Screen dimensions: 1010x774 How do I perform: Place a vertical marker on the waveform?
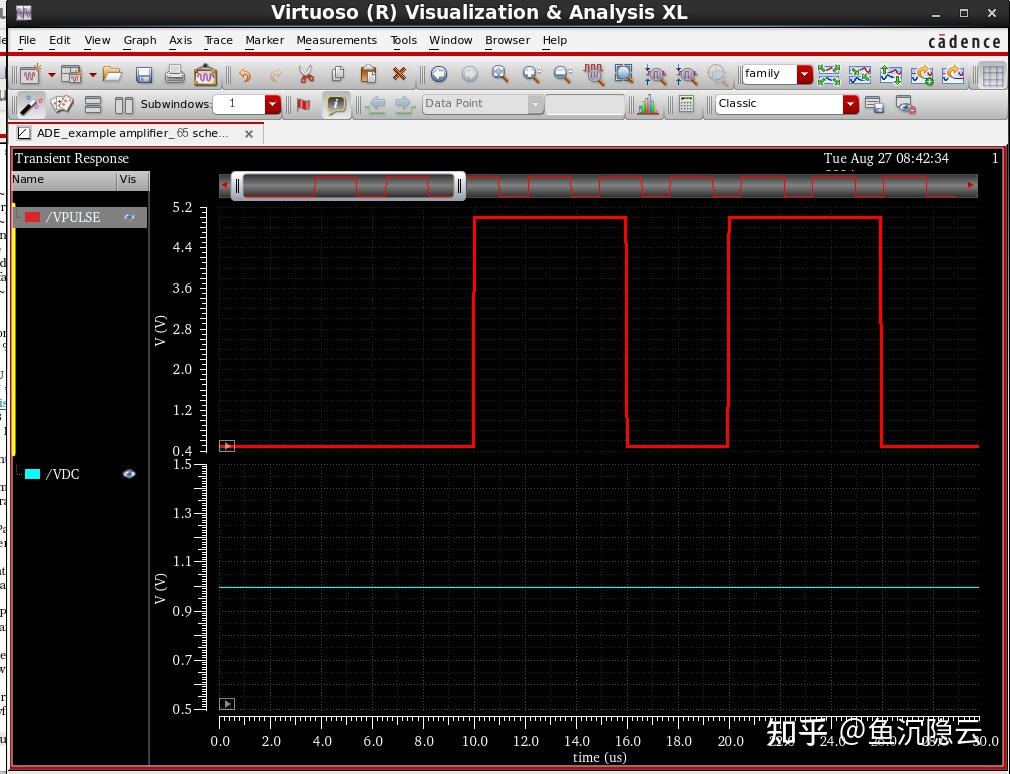pos(304,104)
